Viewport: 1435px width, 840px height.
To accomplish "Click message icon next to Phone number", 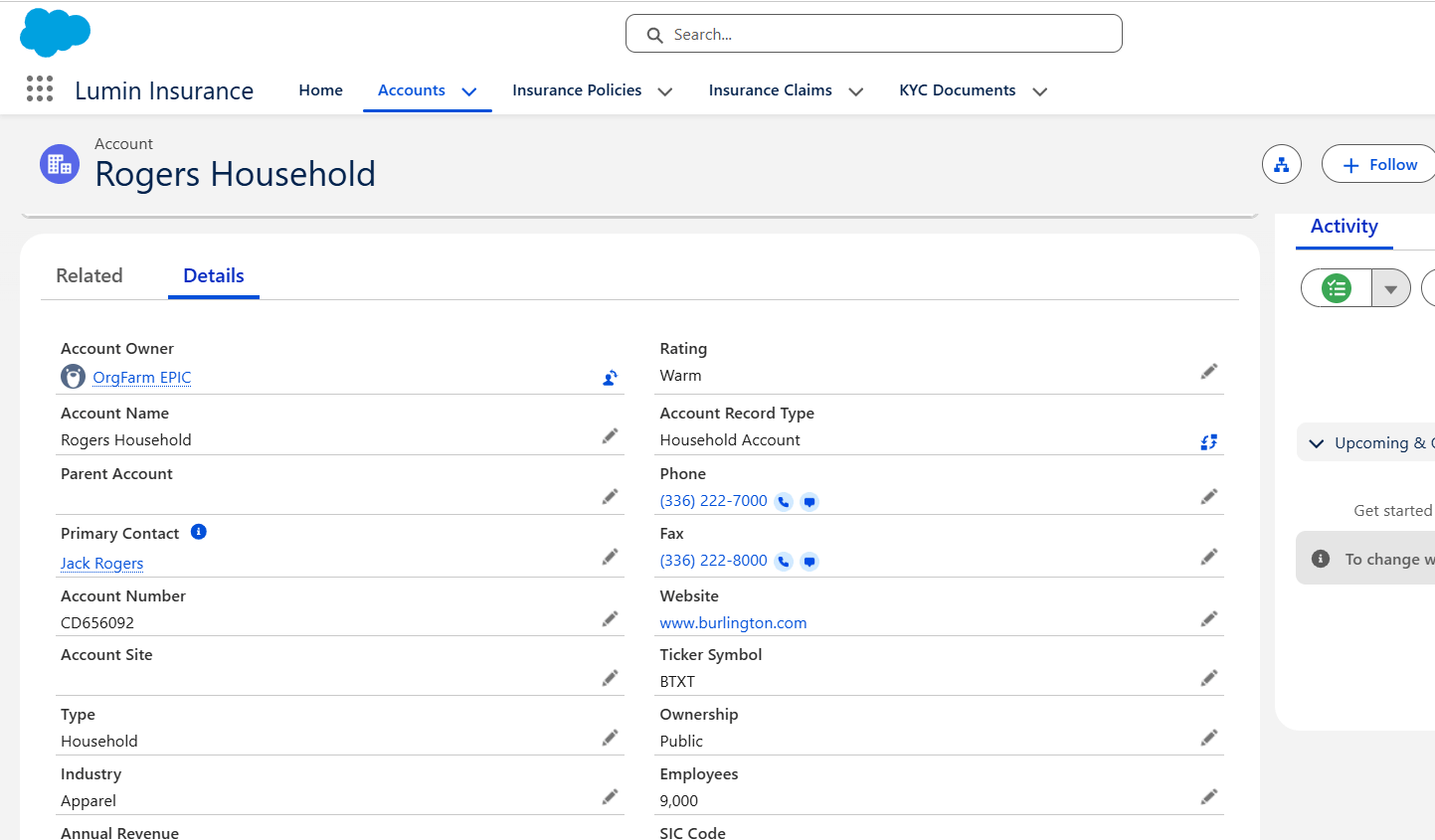I will point(809,502).
